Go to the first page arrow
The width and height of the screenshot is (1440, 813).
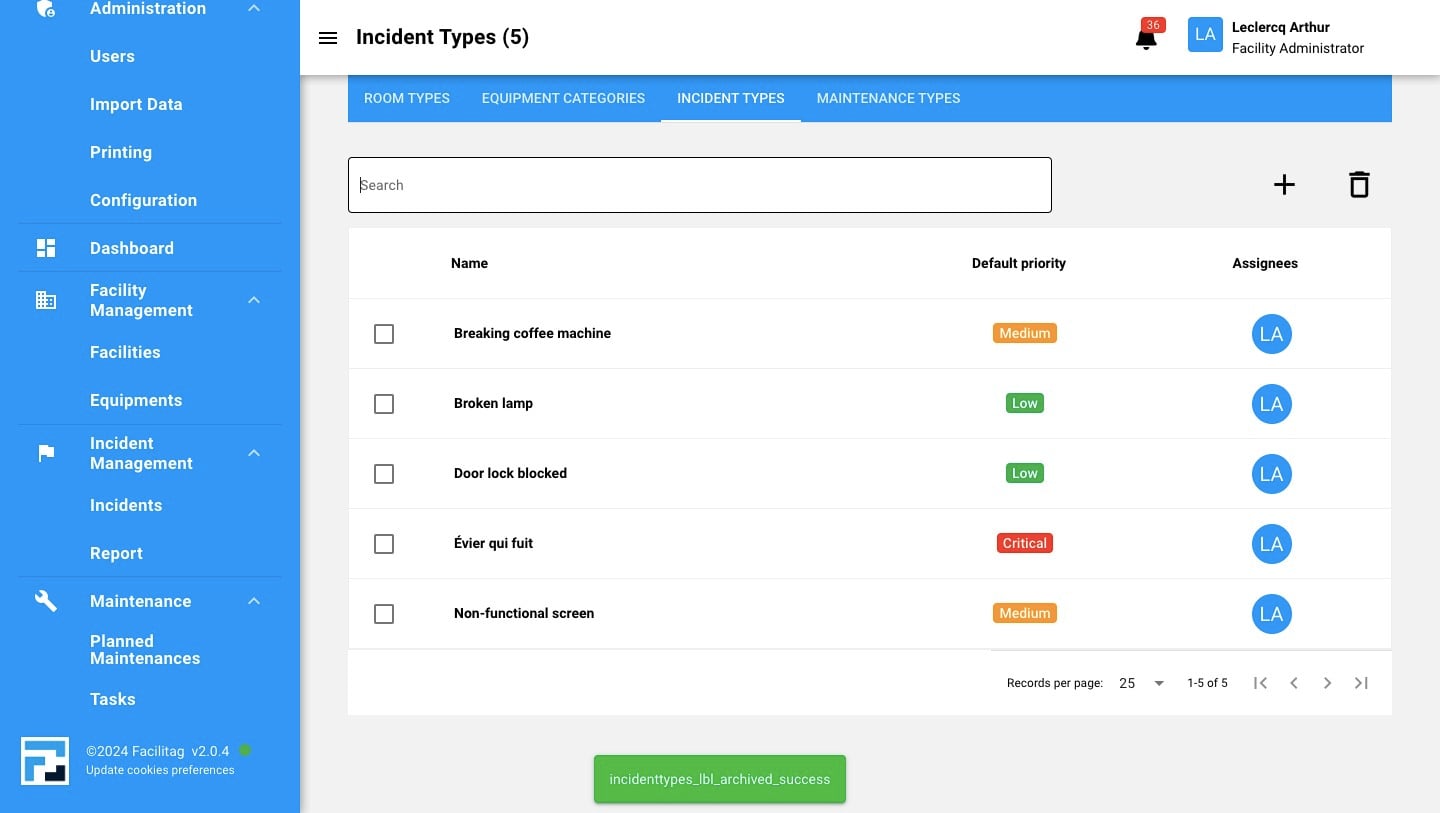(1260, 683)
